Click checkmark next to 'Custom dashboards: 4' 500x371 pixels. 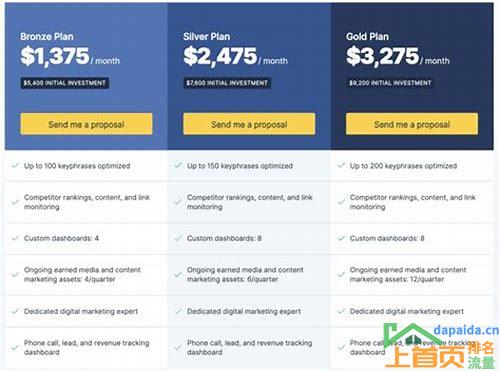tap(15, 238)
